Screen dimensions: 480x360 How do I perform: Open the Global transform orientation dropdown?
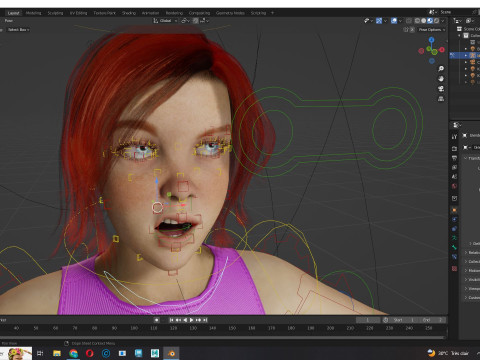165,21
